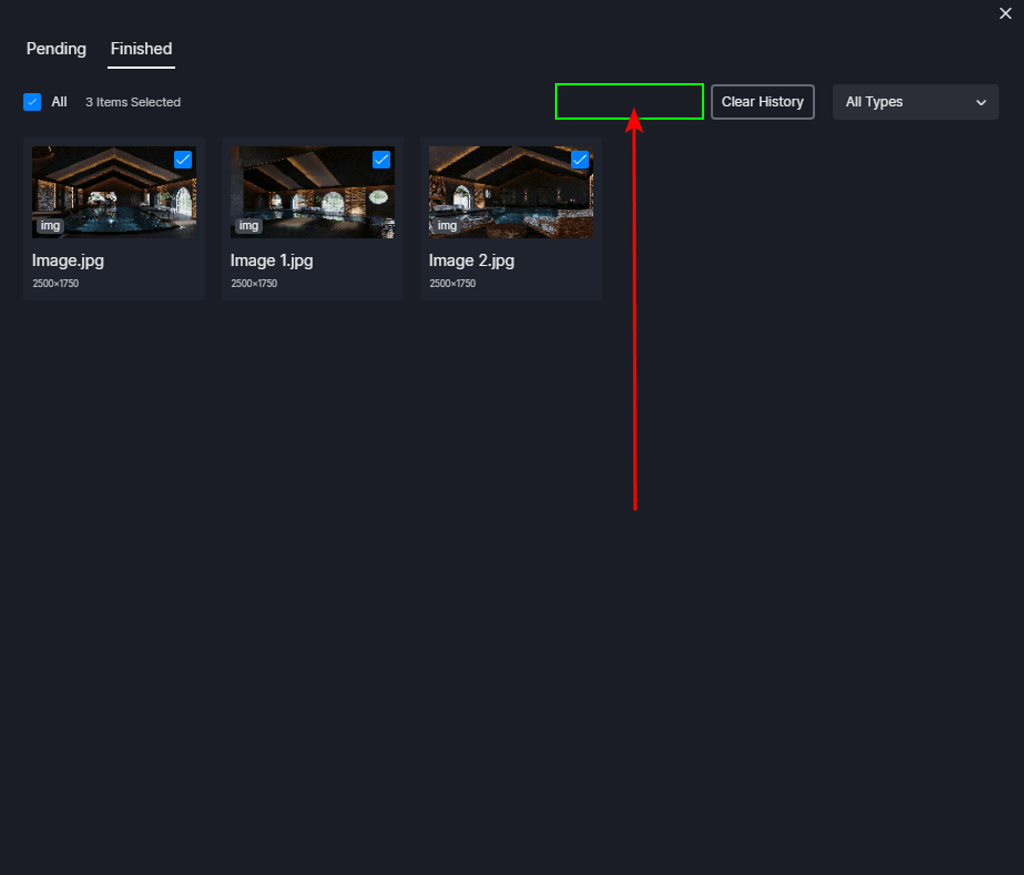The width and height of the screenshot is (1024, 875).
Task: Open the Image.jpg thumbnail preview
Action: [113, 191]
